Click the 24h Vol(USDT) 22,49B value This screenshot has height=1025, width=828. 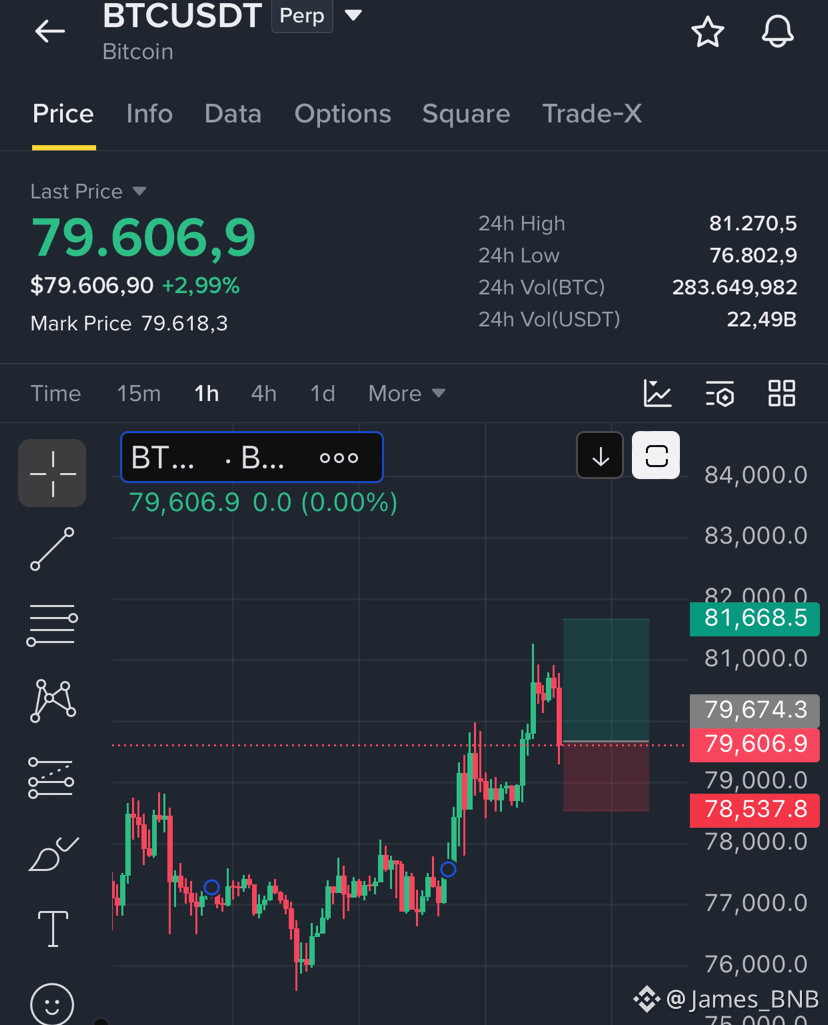(x=762, y=320)
